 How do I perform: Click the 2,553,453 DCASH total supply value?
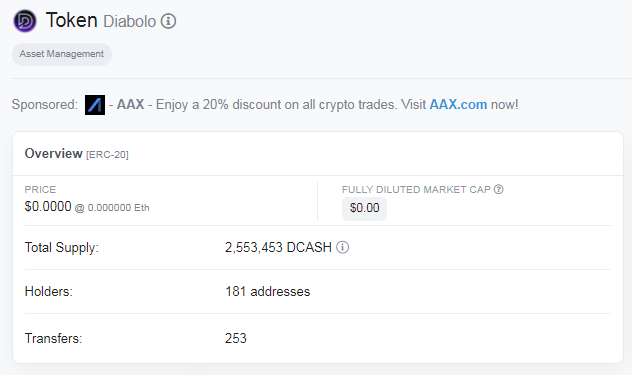(x=278, y=247)
